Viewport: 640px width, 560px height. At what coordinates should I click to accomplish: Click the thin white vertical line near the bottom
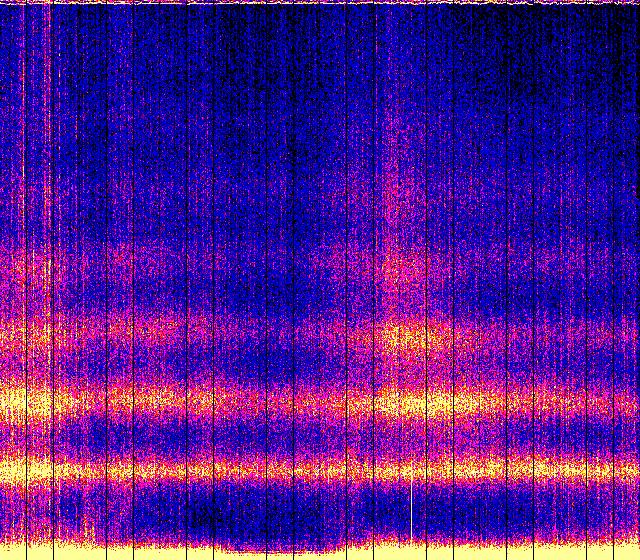[x=412, y=505]
